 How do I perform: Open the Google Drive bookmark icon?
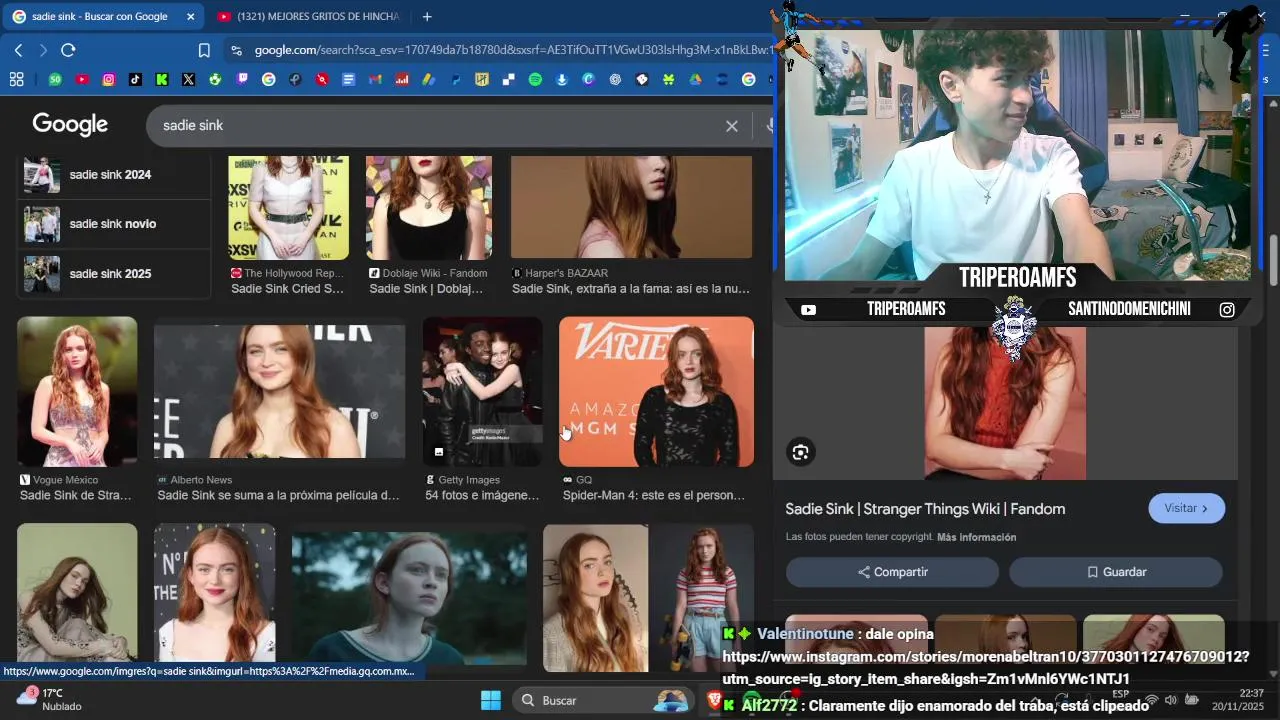695,79
